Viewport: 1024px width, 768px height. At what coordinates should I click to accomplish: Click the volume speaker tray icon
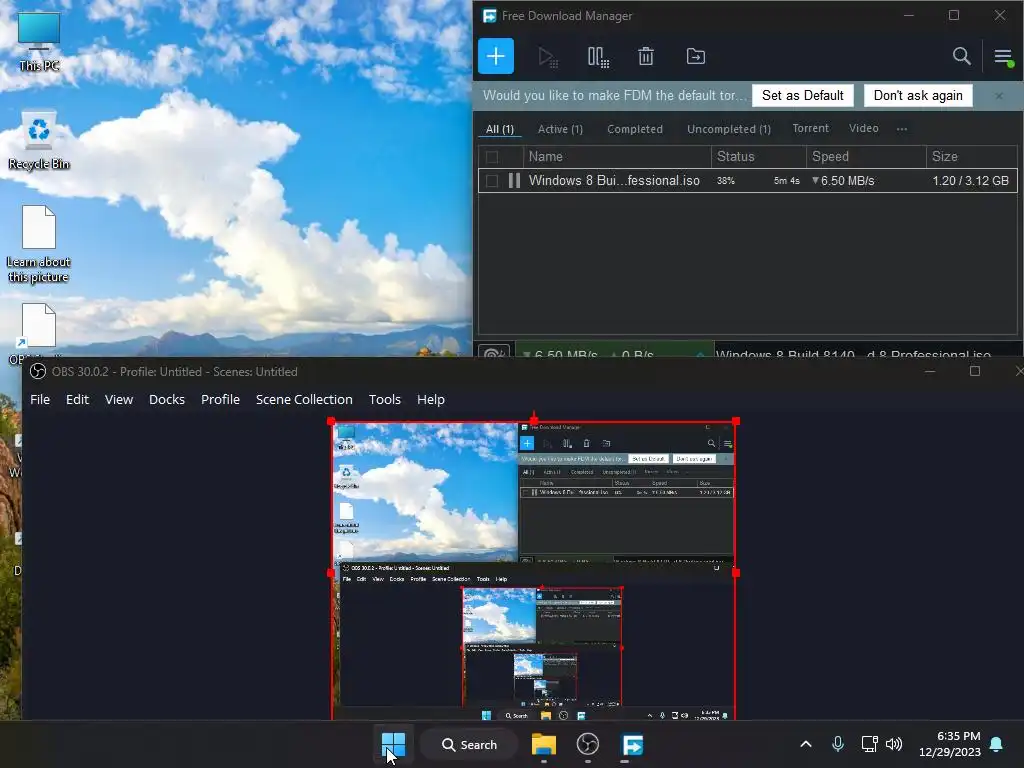point(894,744)
